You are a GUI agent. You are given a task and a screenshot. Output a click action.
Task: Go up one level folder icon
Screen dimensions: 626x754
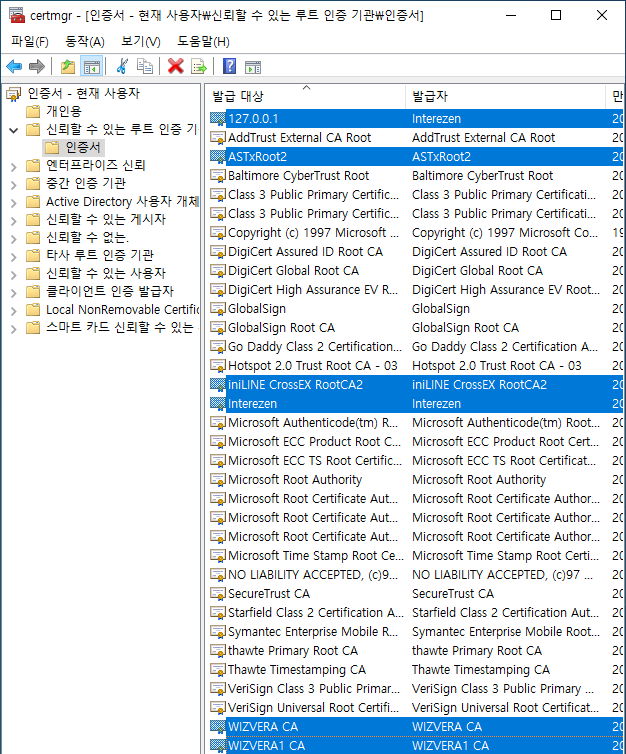(x=68, y=66)
